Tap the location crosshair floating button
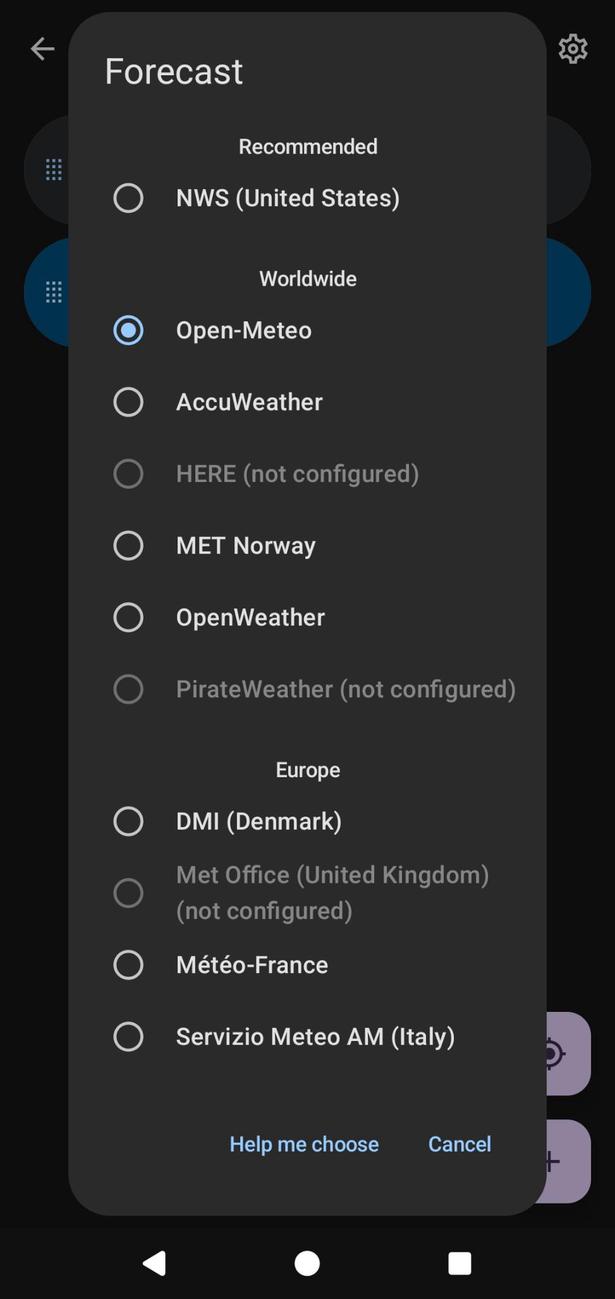The width and height of the screenshot is (615, 1299). 553,1054
